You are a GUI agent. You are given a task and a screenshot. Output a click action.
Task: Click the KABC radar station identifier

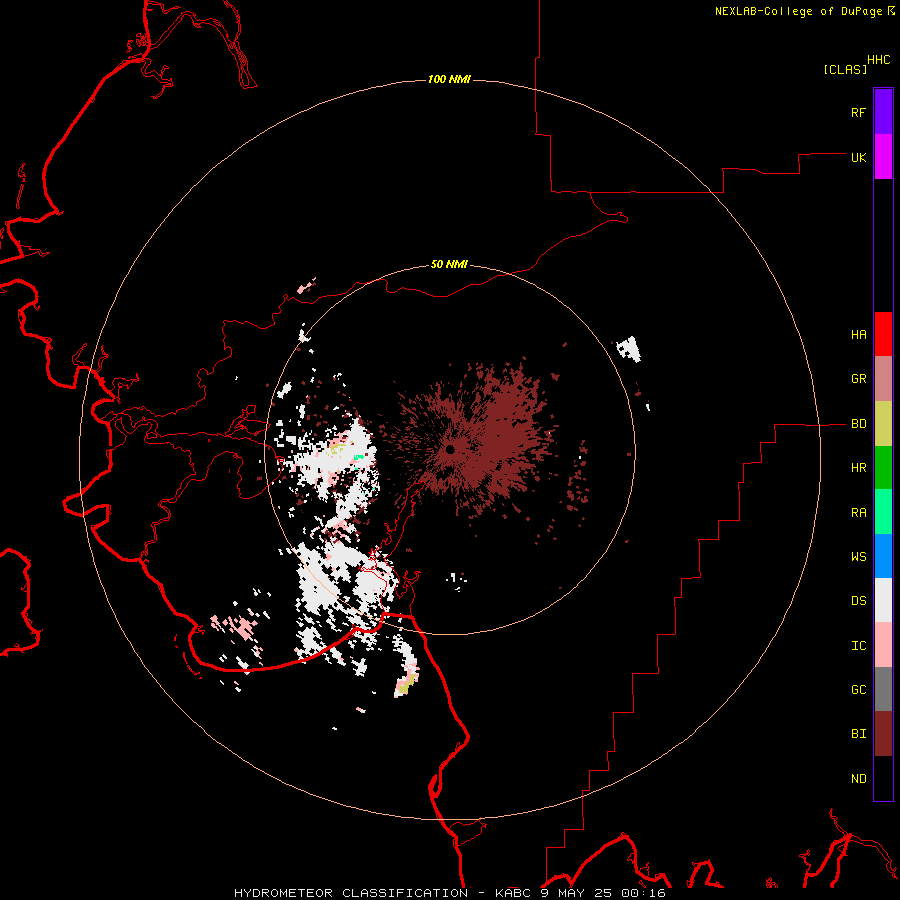513,893
